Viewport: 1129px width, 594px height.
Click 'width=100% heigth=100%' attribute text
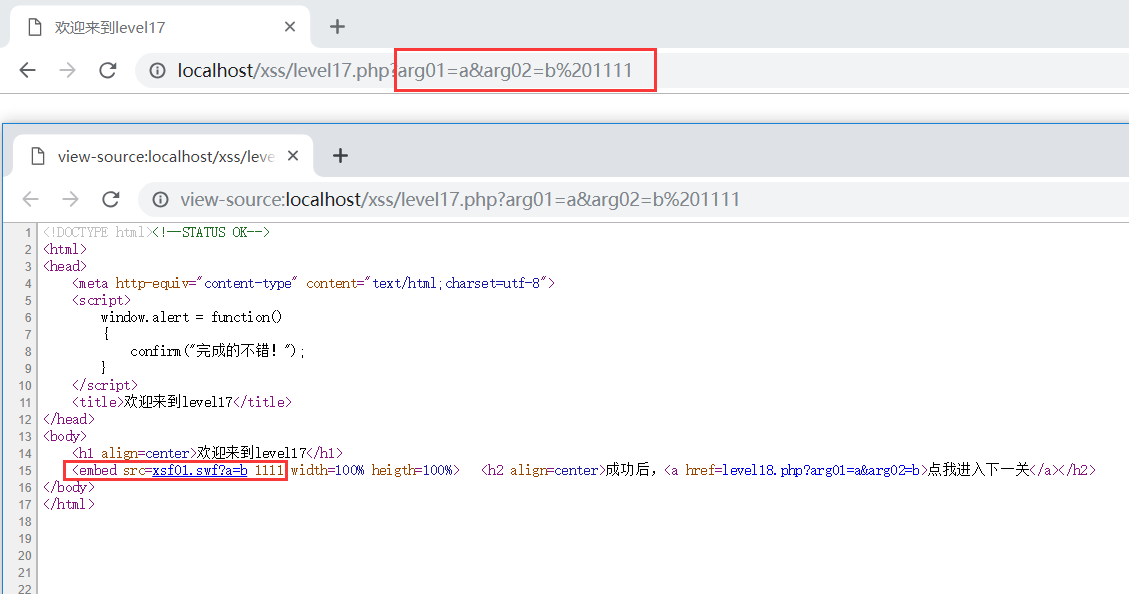tap(372, 470)
